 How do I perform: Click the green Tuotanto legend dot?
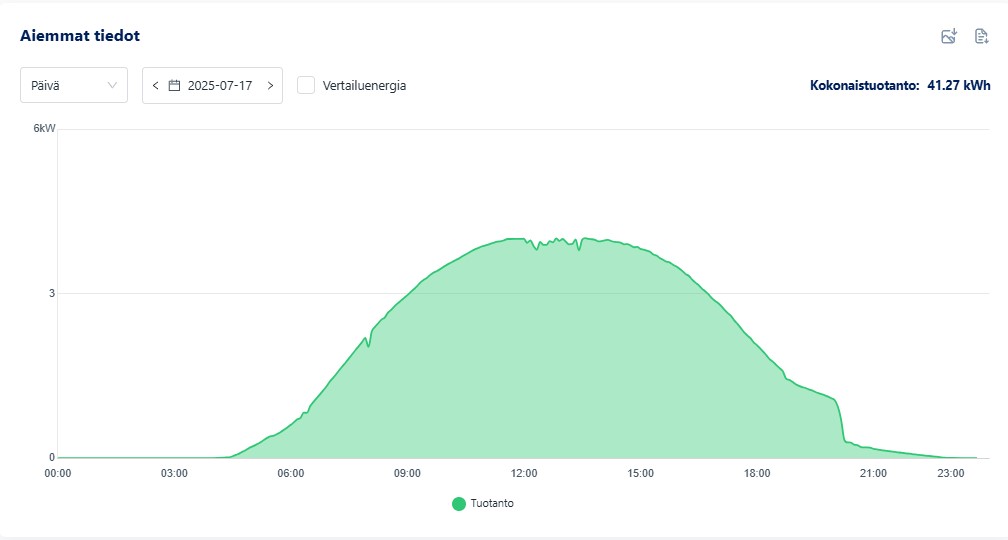click(x=459, y=504)
